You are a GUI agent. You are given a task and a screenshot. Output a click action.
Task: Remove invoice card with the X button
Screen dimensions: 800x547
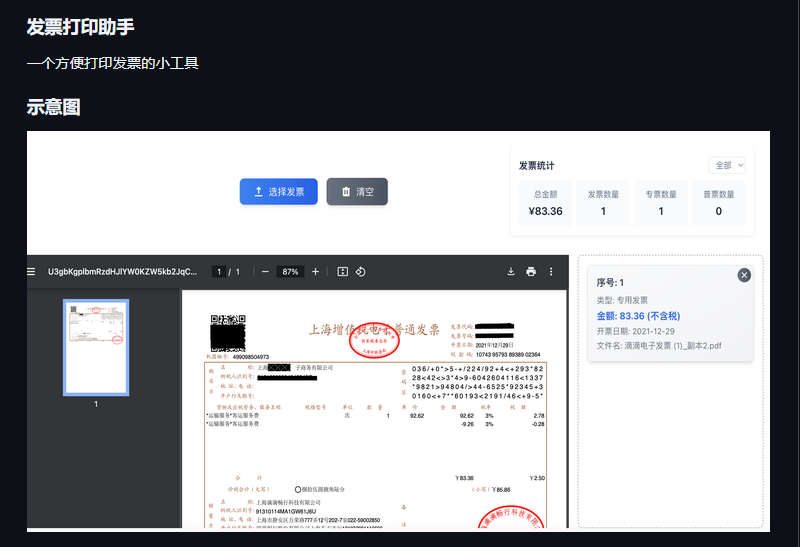click(744, 275)
